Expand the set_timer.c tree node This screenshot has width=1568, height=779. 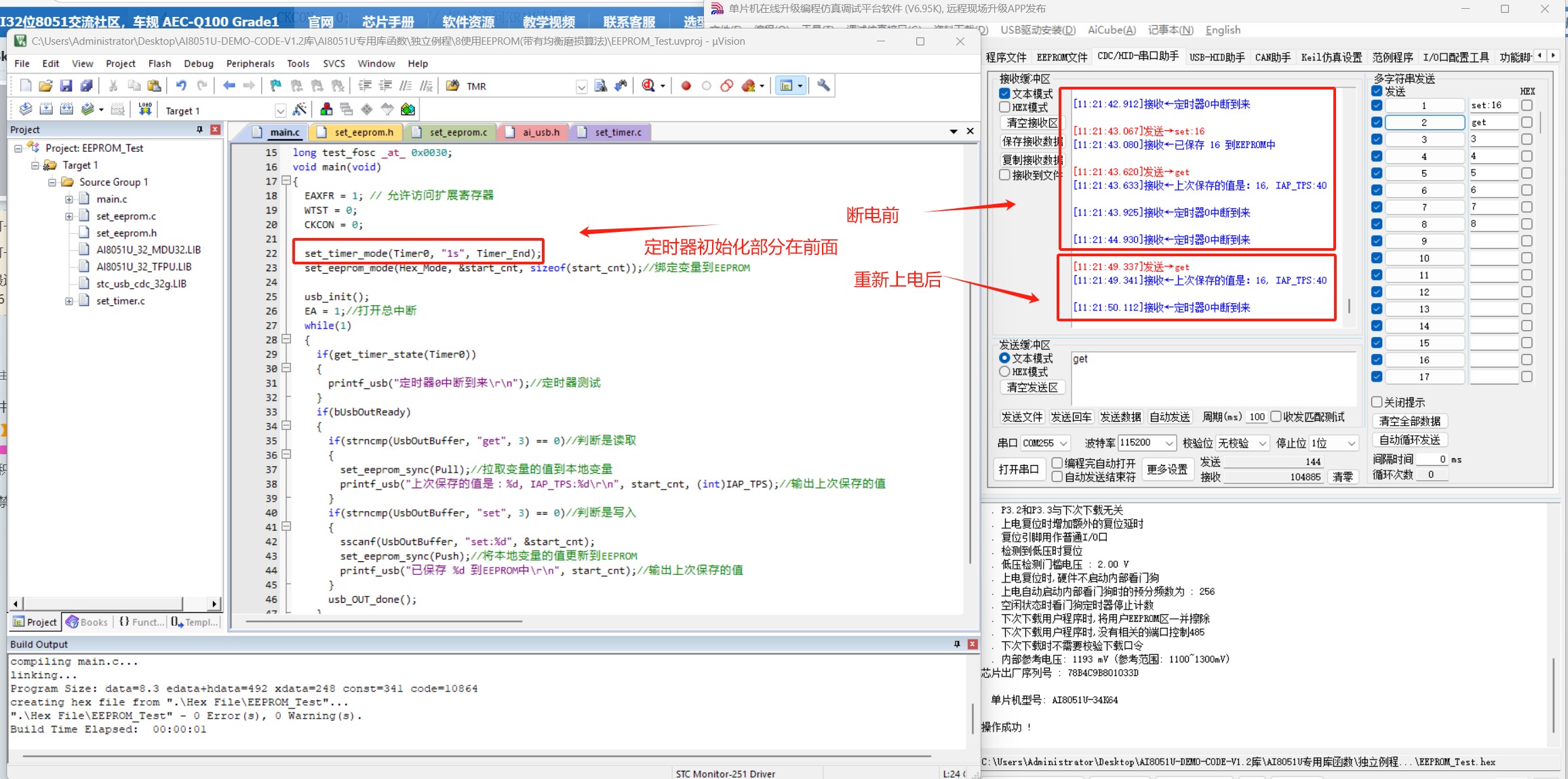(x=69, y=301)
